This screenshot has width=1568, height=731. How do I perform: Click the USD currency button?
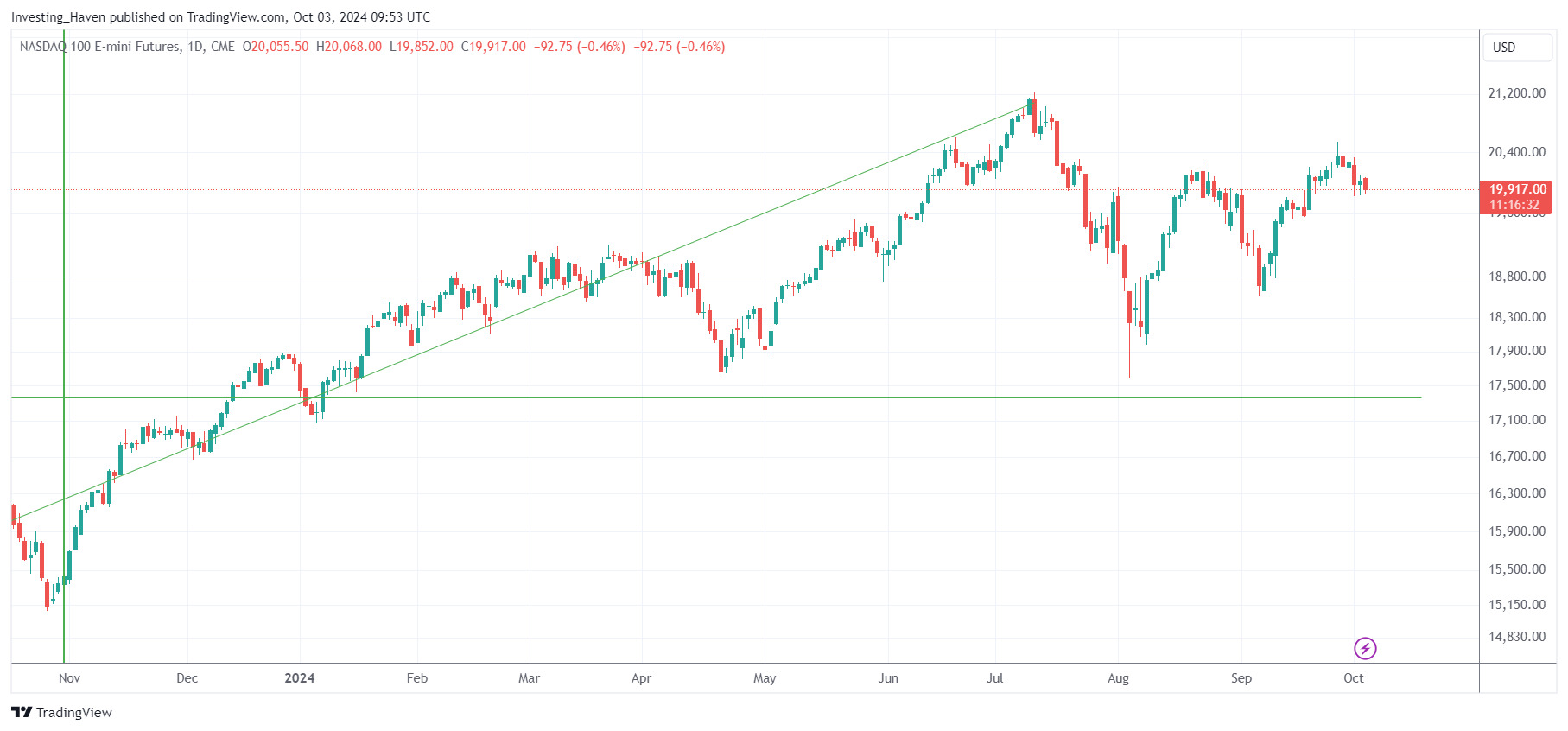(1517, 48)
